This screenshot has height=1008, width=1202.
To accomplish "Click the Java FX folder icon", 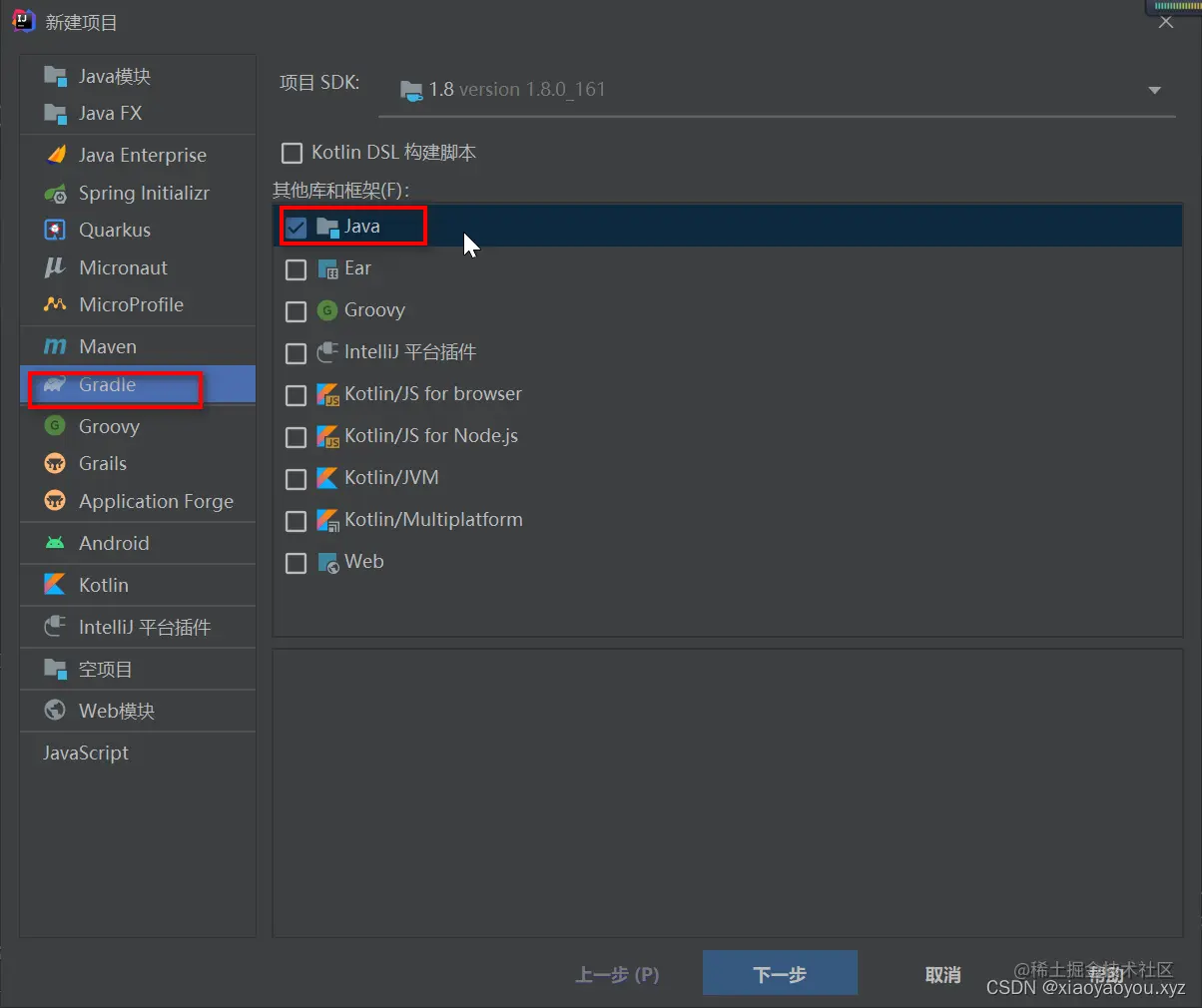I will click(55, 113).
